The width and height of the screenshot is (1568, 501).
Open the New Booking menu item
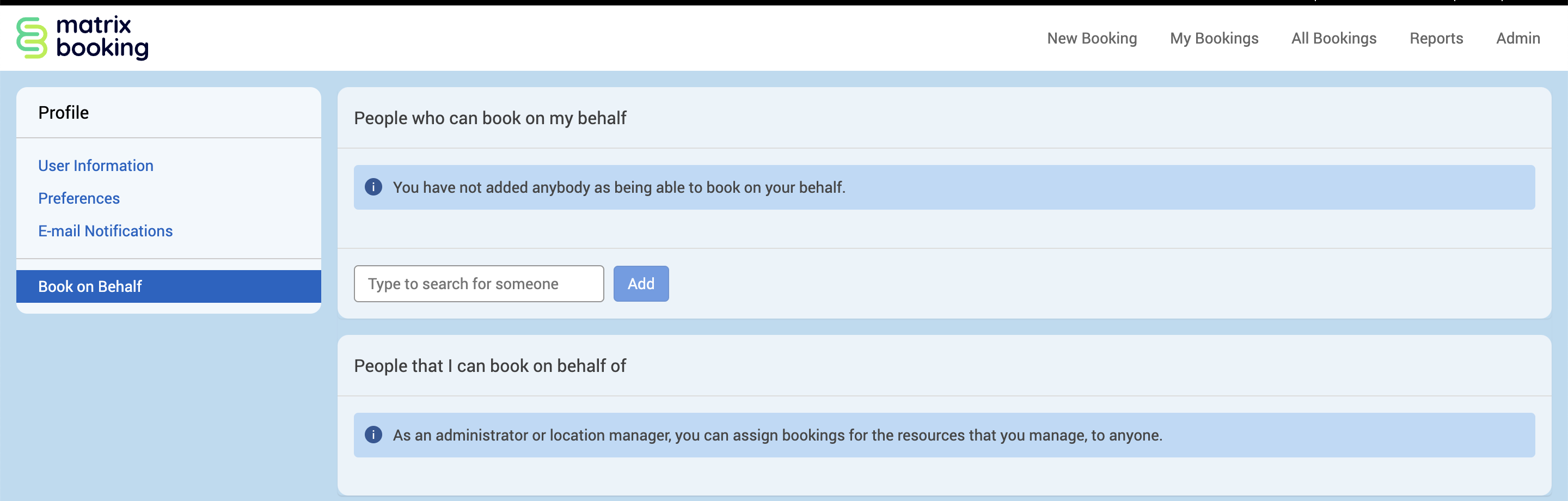point(1092,38)
